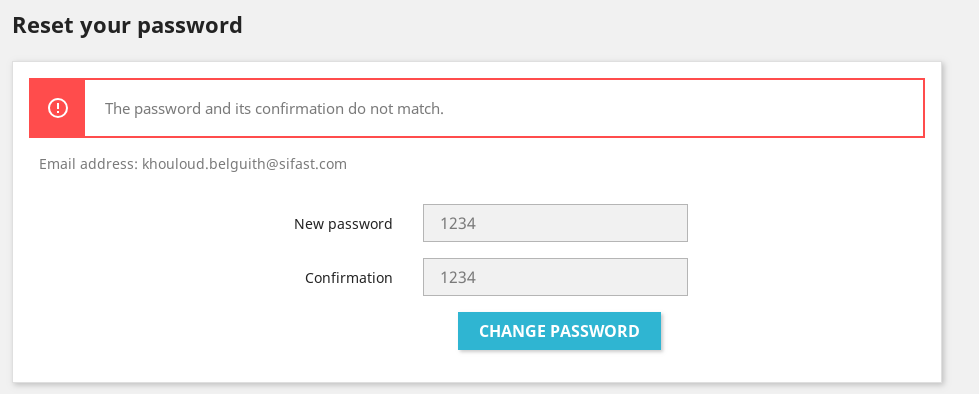This screenshot has height=394, width=979.
Task: Focus the Confirmation password field
Action: click(555, 277)
